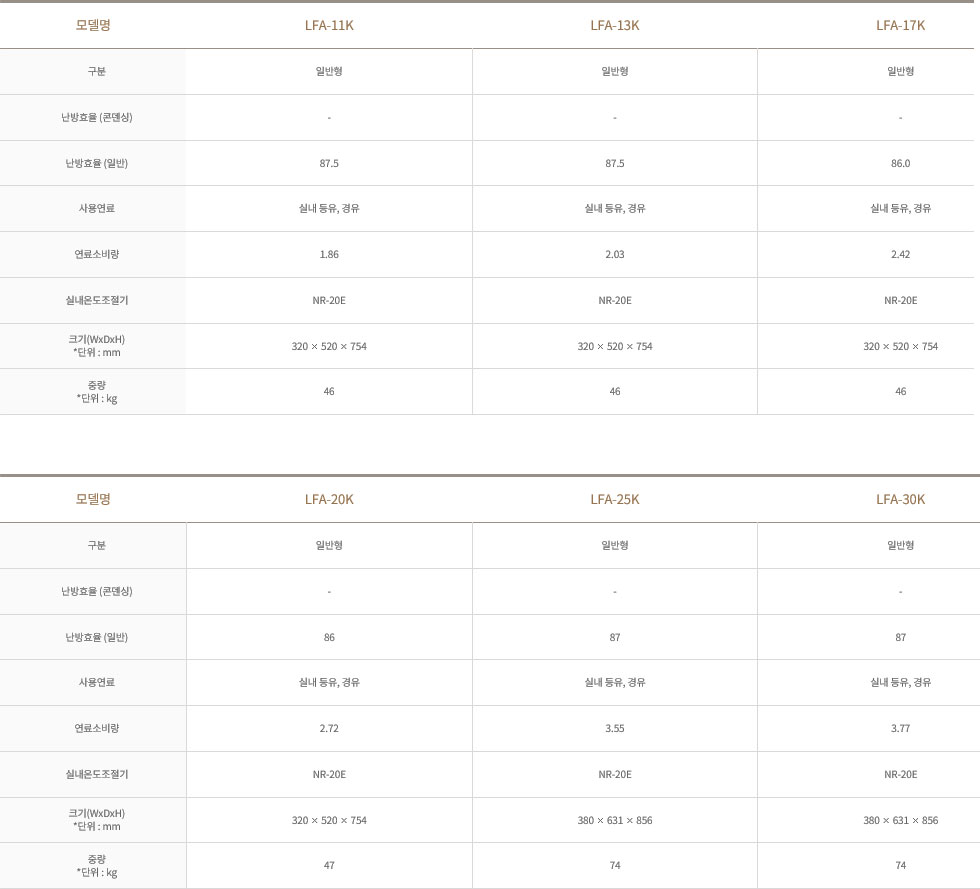
Task: Click fuel consumption value 2.03
Action: click(x=614, y=254)
